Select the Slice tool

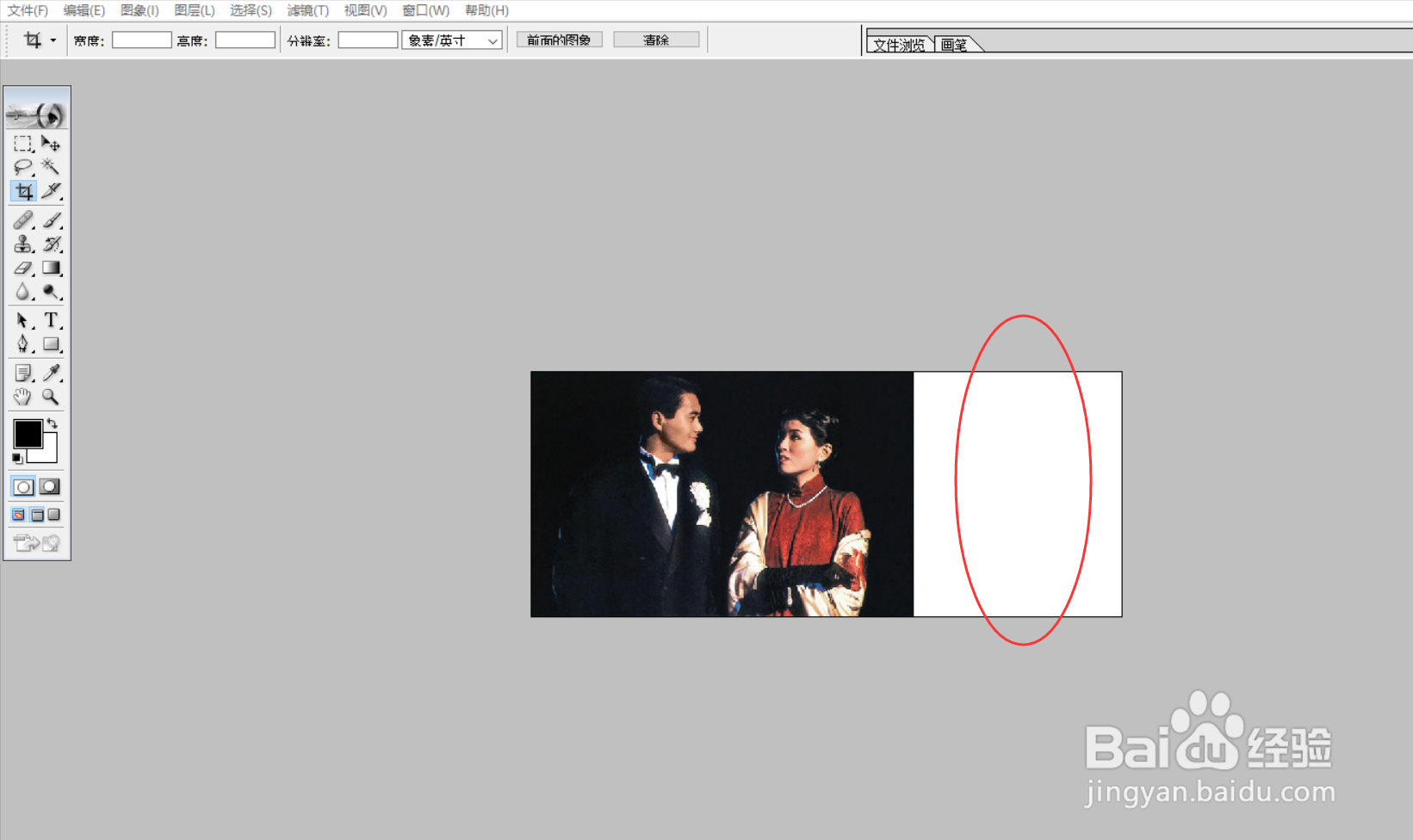52,191
